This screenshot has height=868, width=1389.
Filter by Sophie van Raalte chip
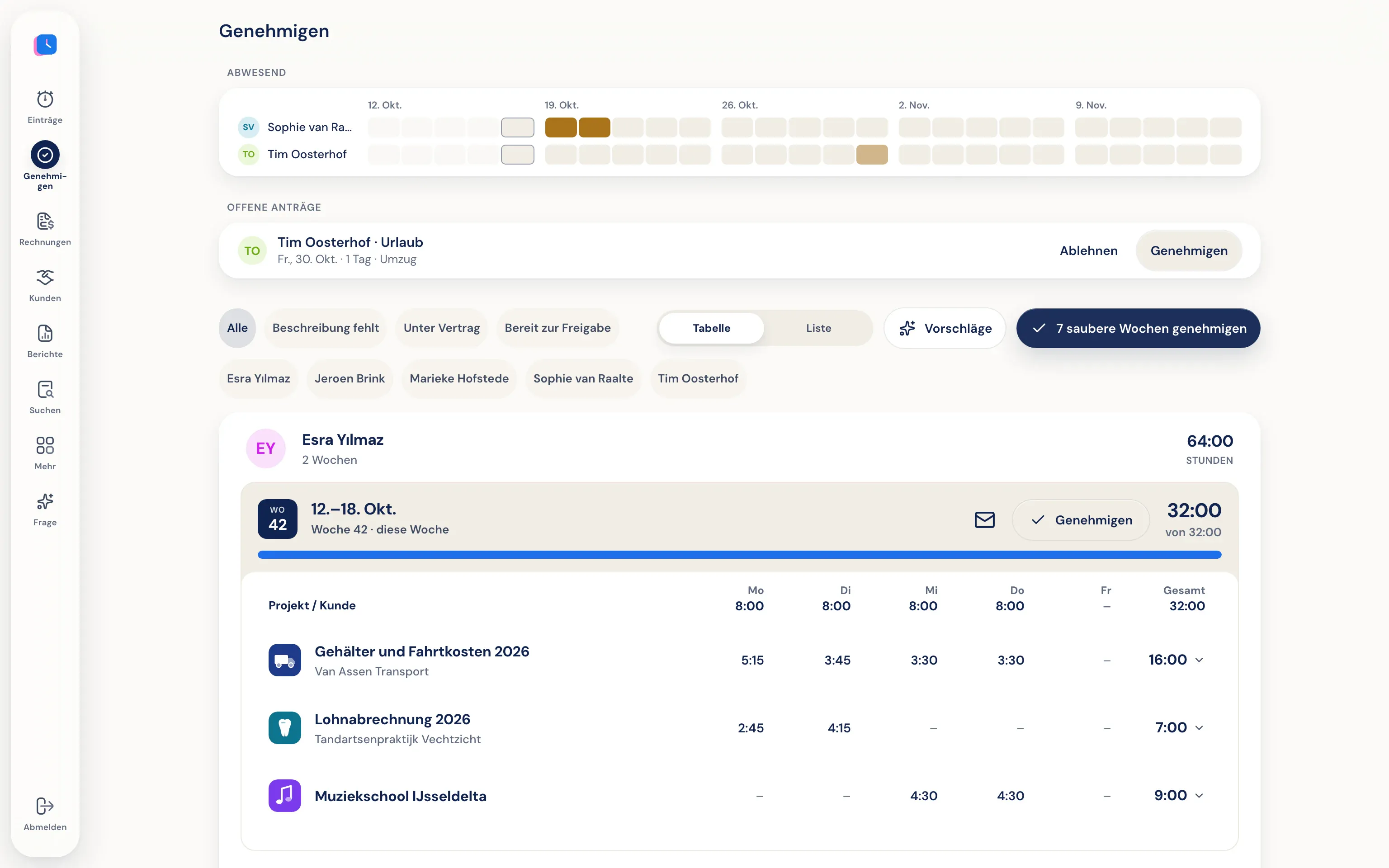pyautogui.click(x=583, y=378)
